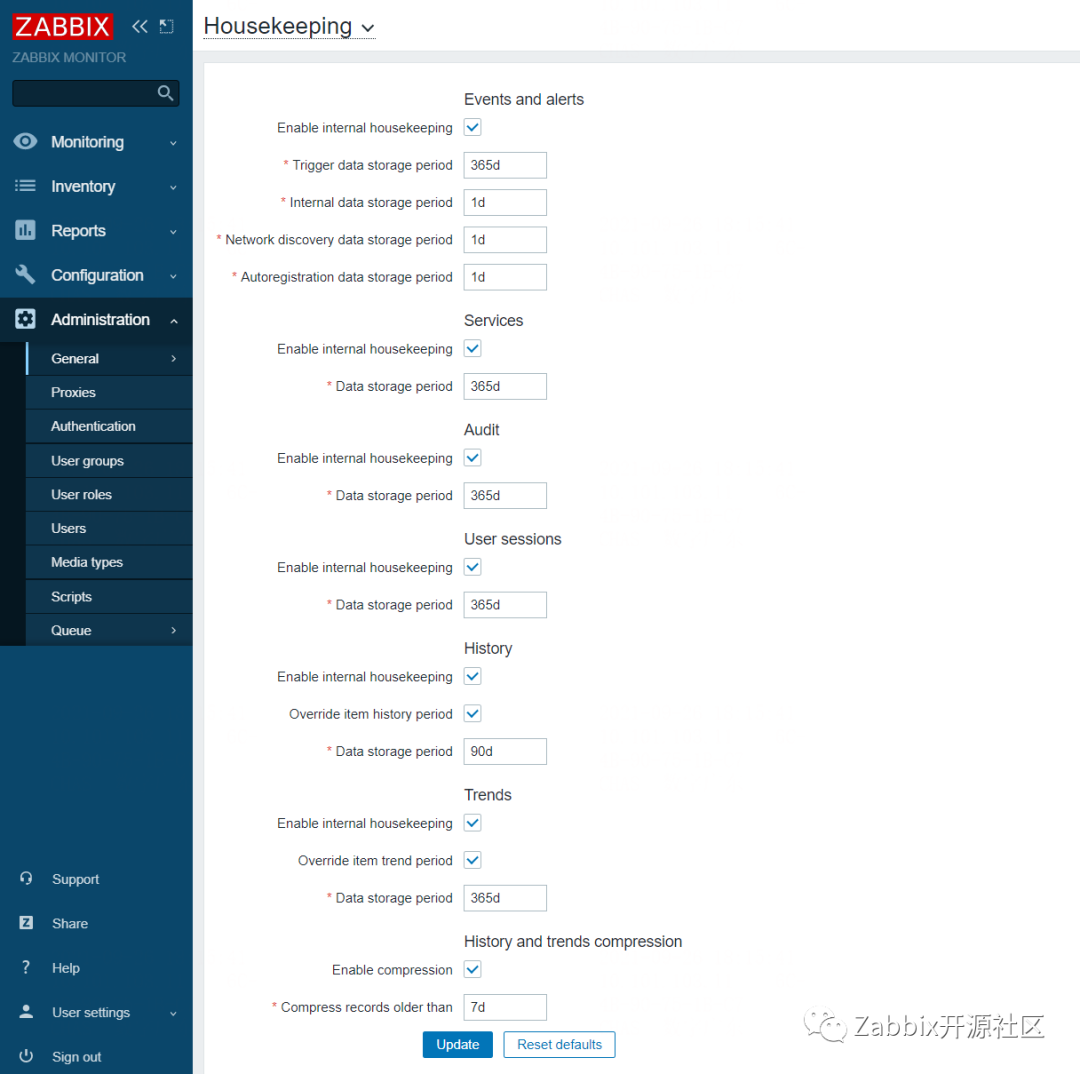Open the Help link
The width and height of the screenshot is (1080, 1074).
(x=66, y=968)
